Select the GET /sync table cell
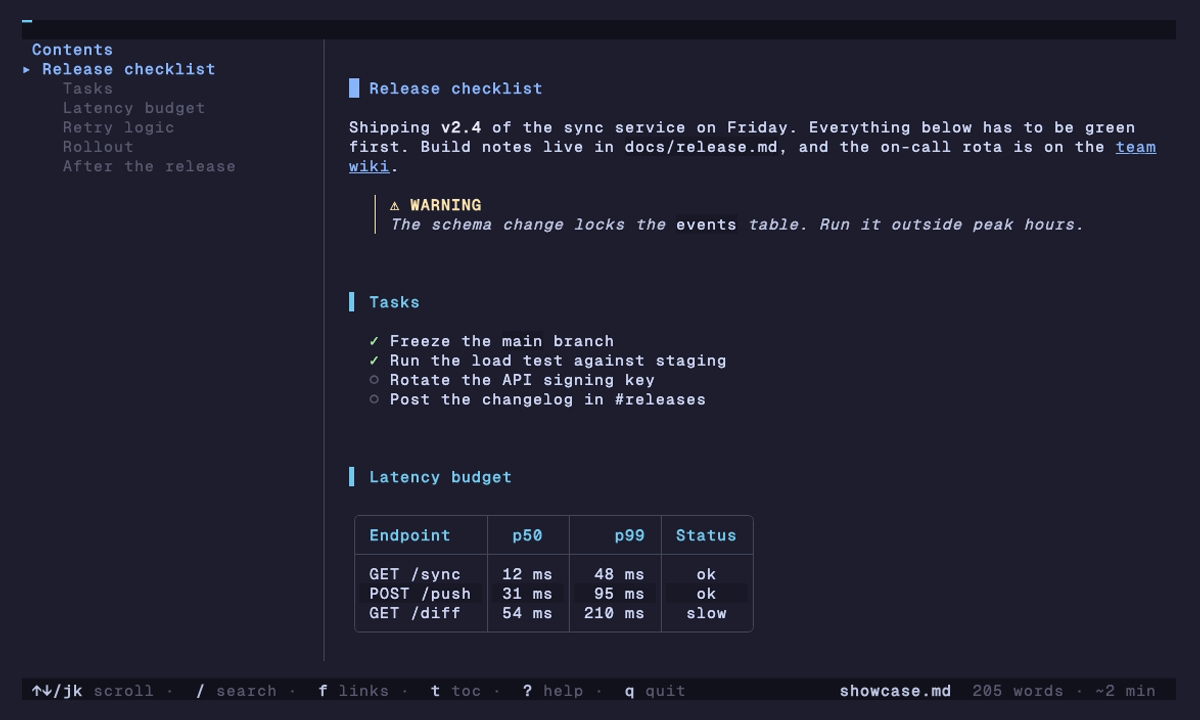The width and height of the screenshot is (1200, 720). (x=415, y=574)
